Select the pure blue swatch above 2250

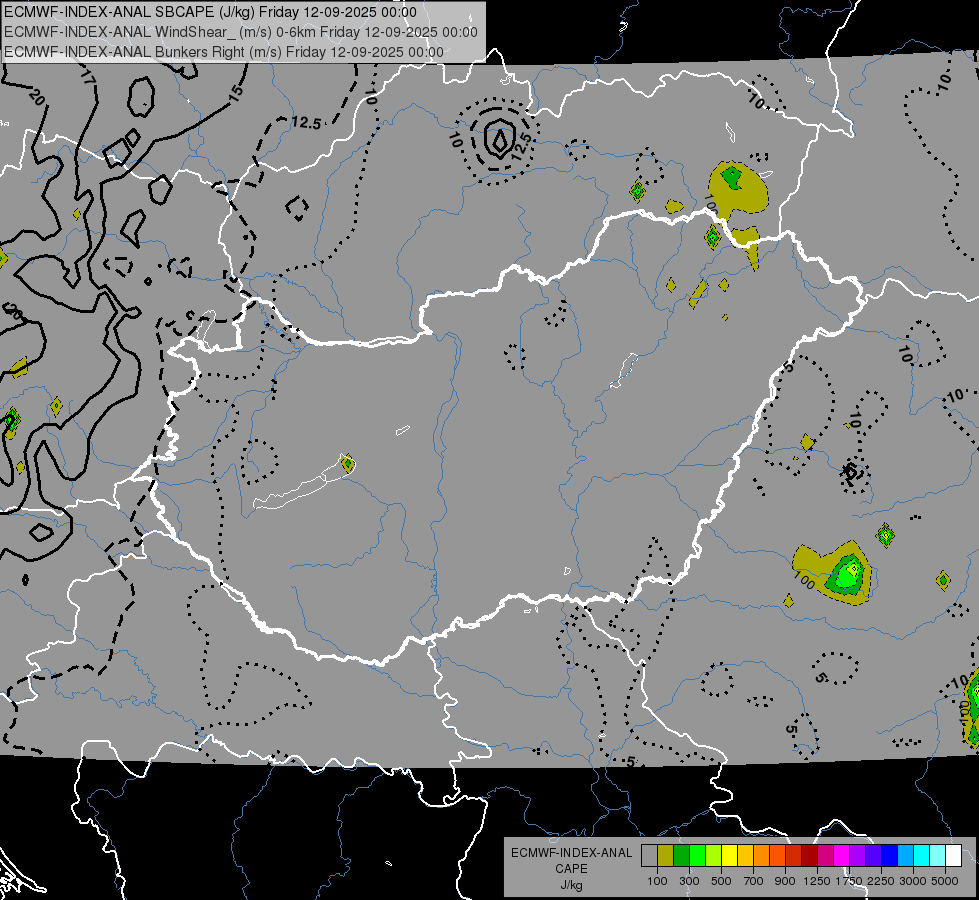coord(890,855)
